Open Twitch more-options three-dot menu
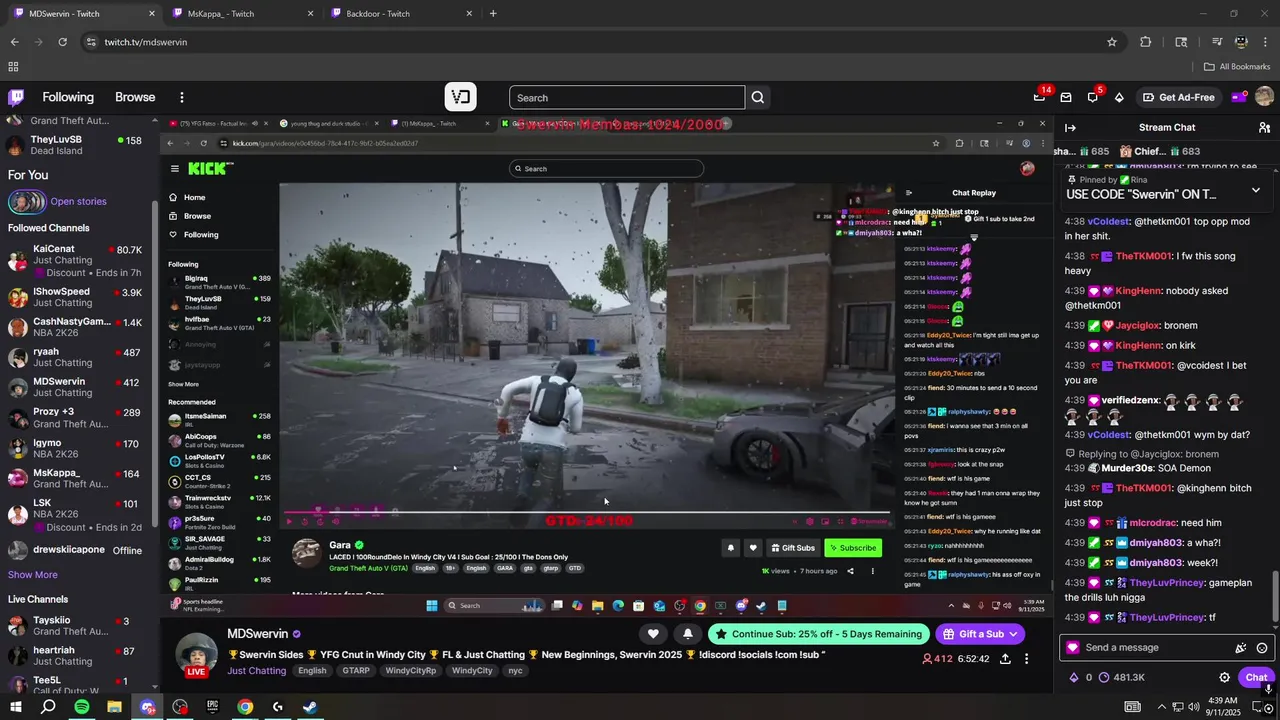The width and height of the screenshot is (1280, 720). (x=181, y=97)
